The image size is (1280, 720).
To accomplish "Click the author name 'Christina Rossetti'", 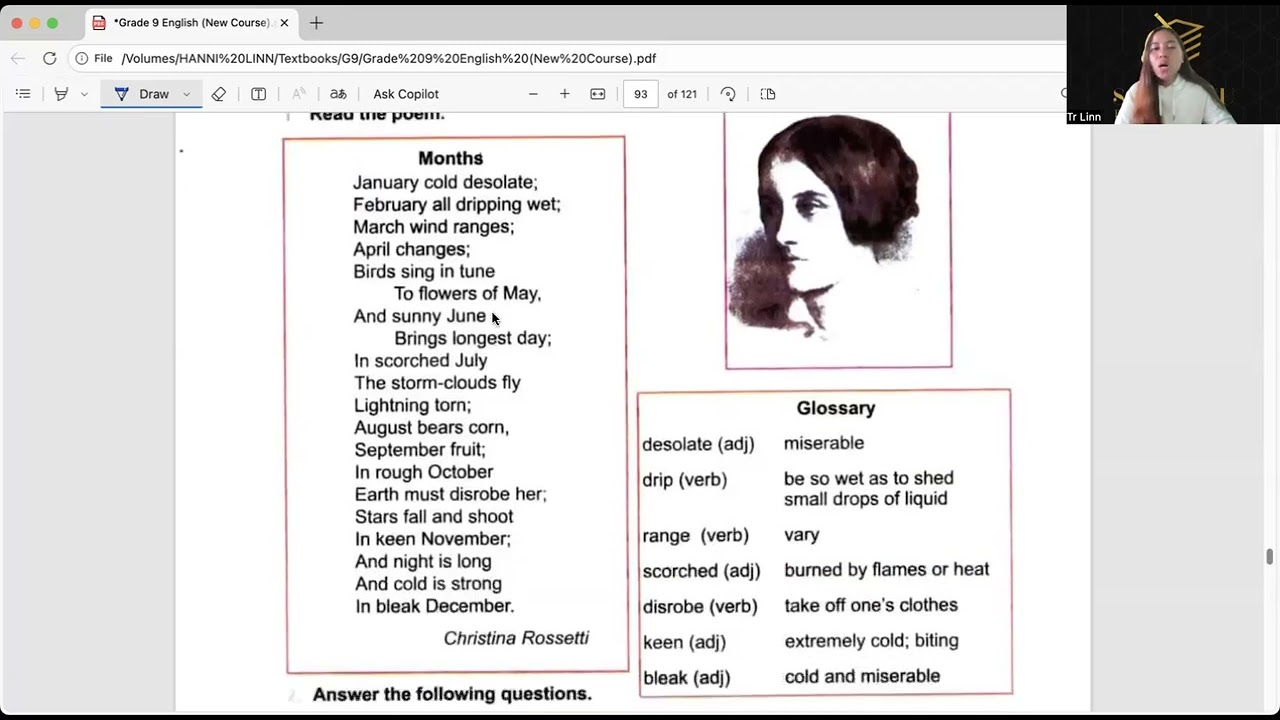I will (x=516, y=638).
